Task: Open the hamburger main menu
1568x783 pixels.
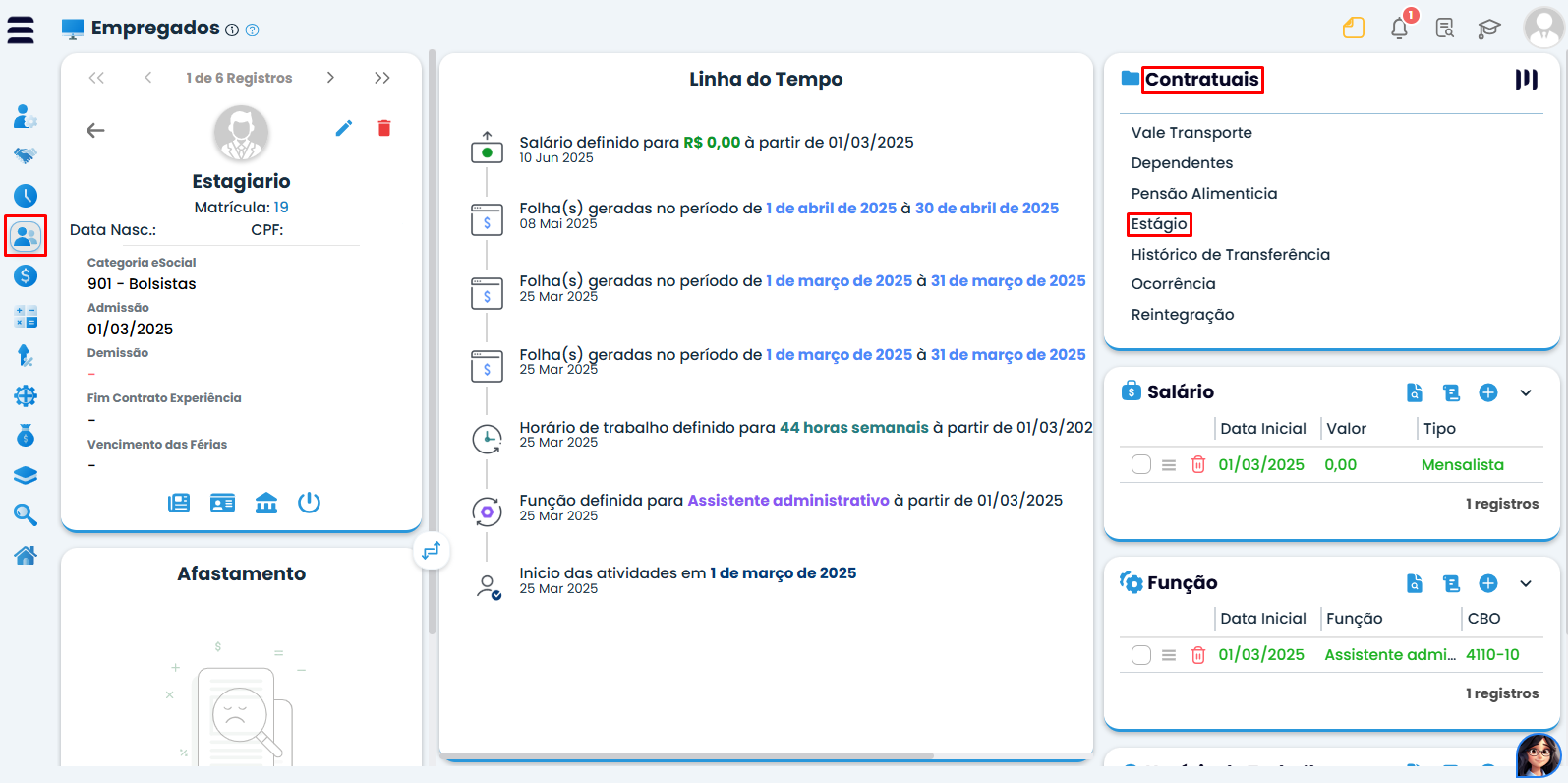Action: (21, 30)
